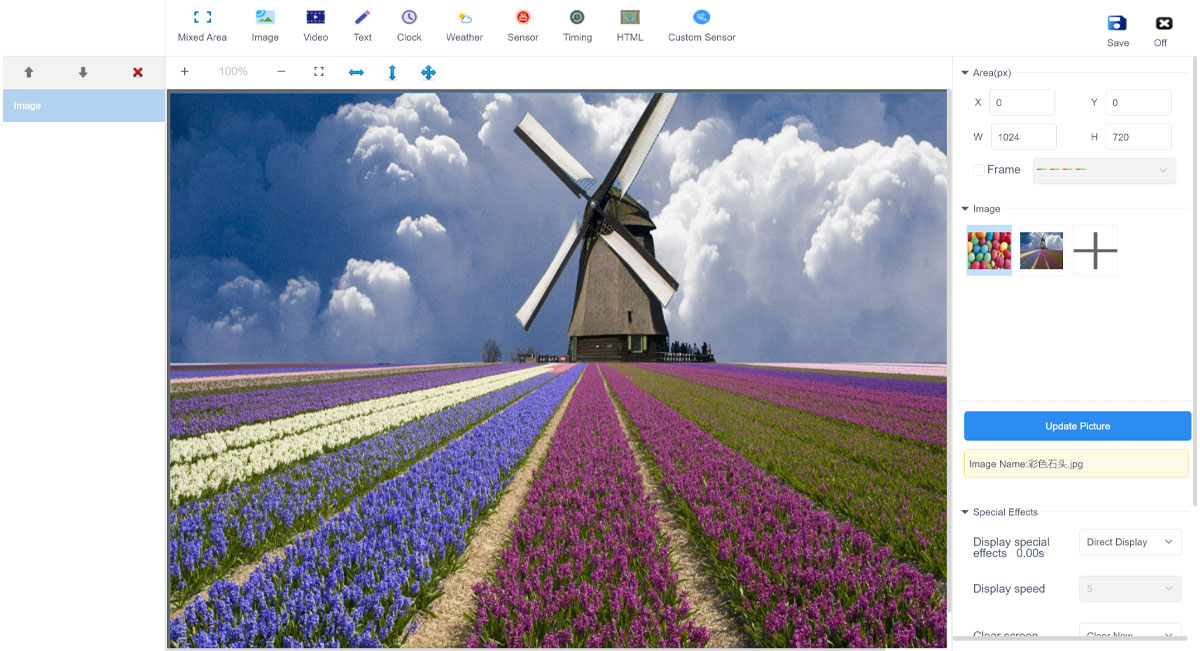
Task: Insert a Video area
Action: pyautogui.click(x=315, y=26)
